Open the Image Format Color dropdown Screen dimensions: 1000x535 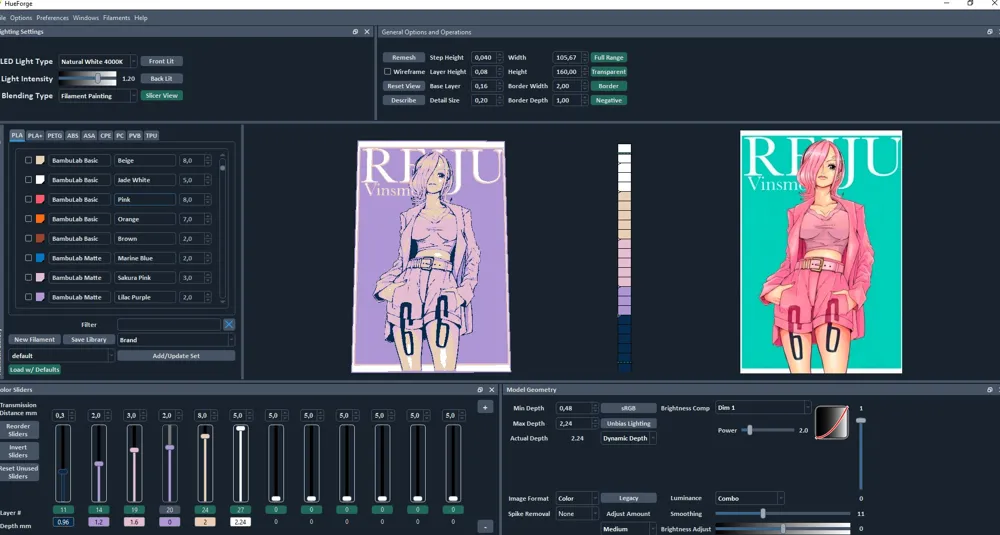[577, 499]
